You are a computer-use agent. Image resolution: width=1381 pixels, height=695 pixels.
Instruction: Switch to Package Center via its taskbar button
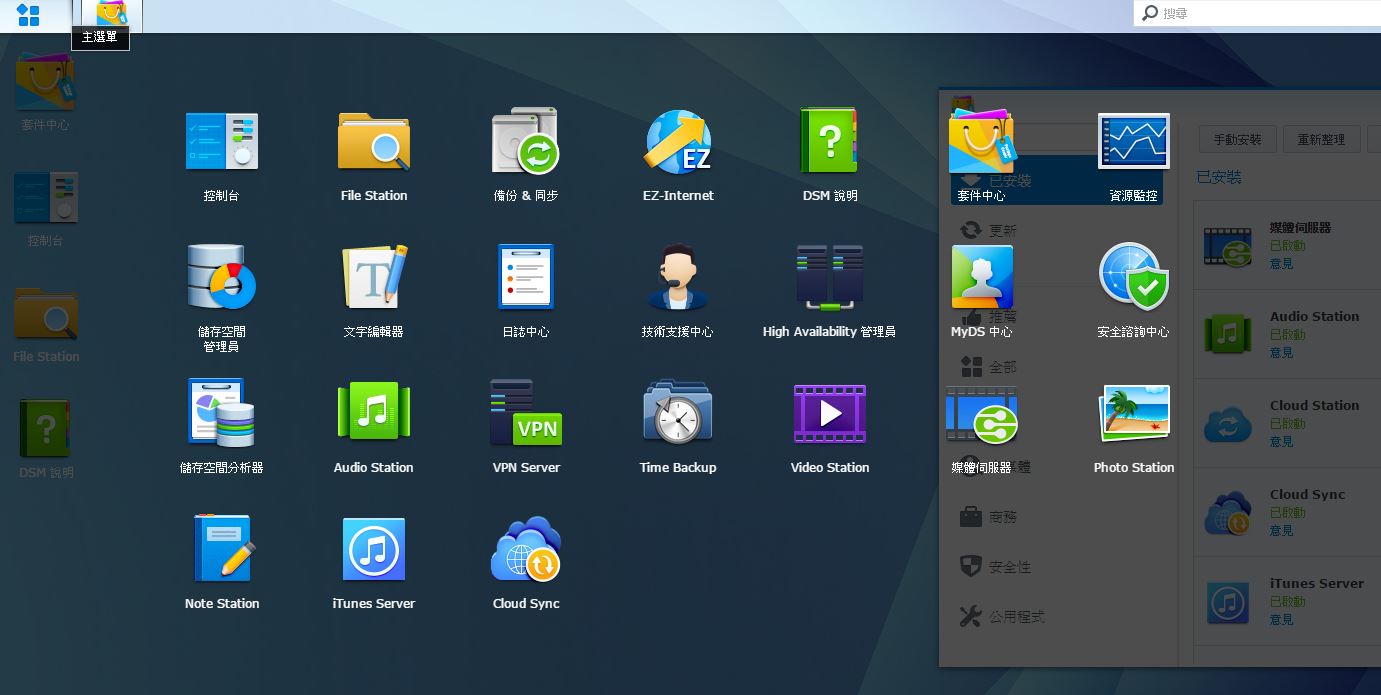(x=111, y=14)
